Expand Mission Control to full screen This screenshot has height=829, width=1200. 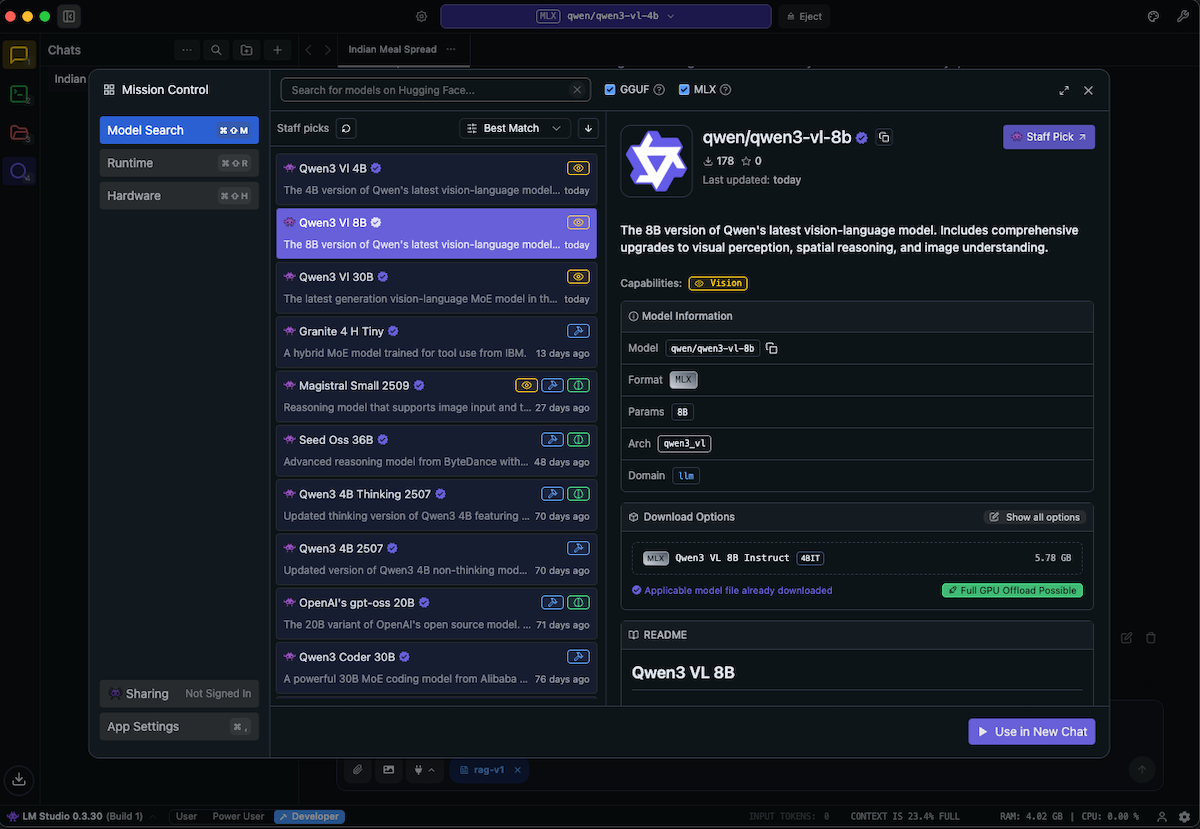tap(1064, 90)
